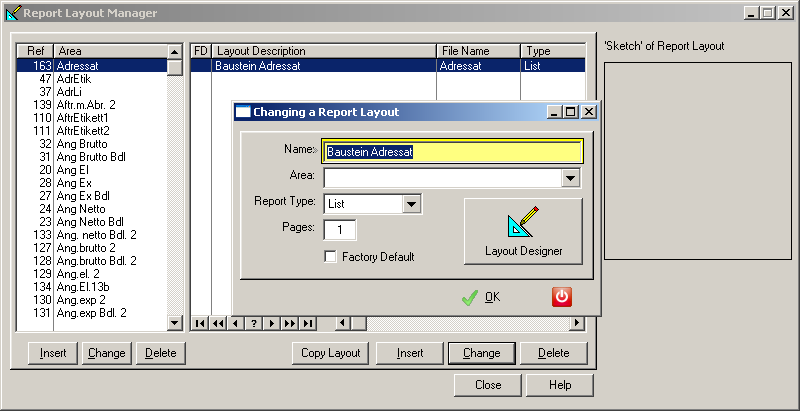Click the layout list horizontal scroll right arrow
This screenshot has height=411, width=800.
(578, 323)
